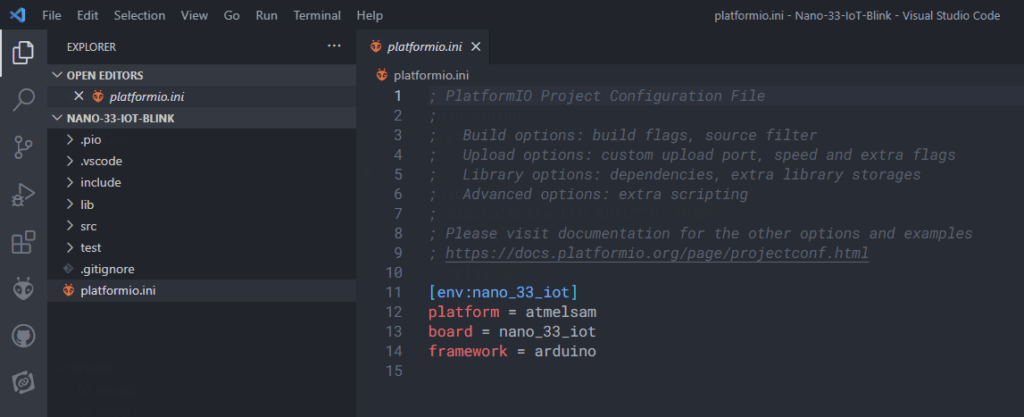The height and width of the screenshot is (417, 1024).
Task: Open the Edit menu
Action: [x=87, y=15]
